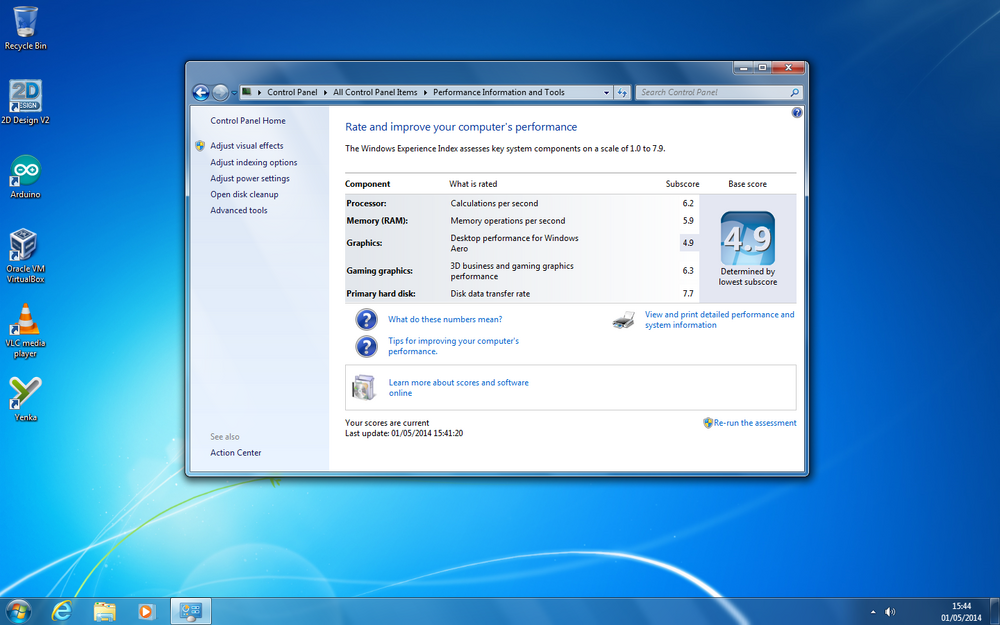Click the 'Gaming graphics:' component label
This screenshot has width=1000, height=625.
tap(379, 271)
